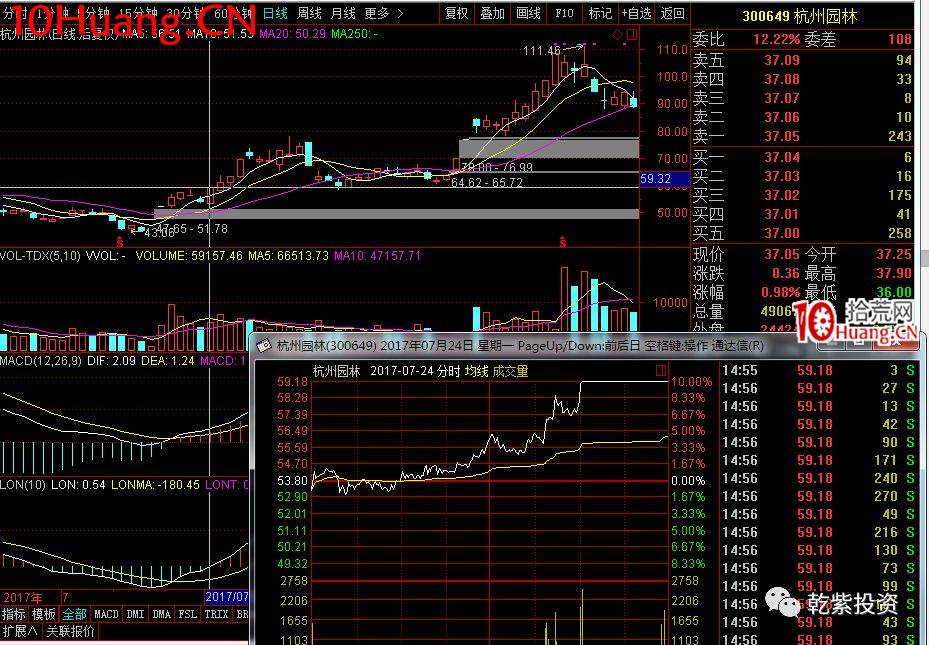Select the 全部 indicator category
Viewport: 929px width, 645px height.
(74, 614)
